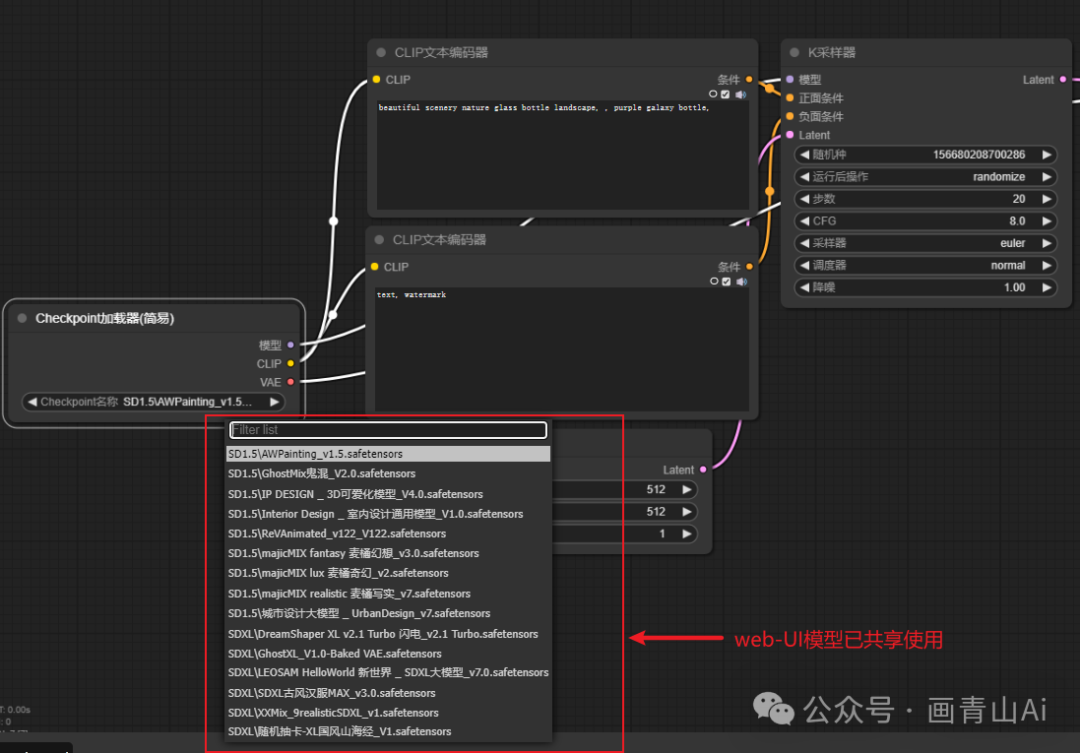Viewport: 1080px width, 753px height.
Task: Click the 正面条件 input port on K采样器
Action: (x=790, y=98)
